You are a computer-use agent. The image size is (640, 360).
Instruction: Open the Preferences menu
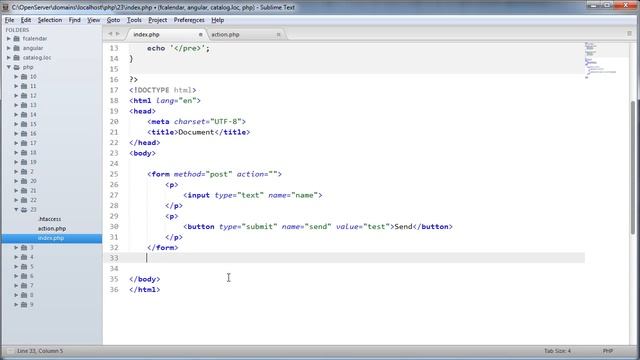189,20
